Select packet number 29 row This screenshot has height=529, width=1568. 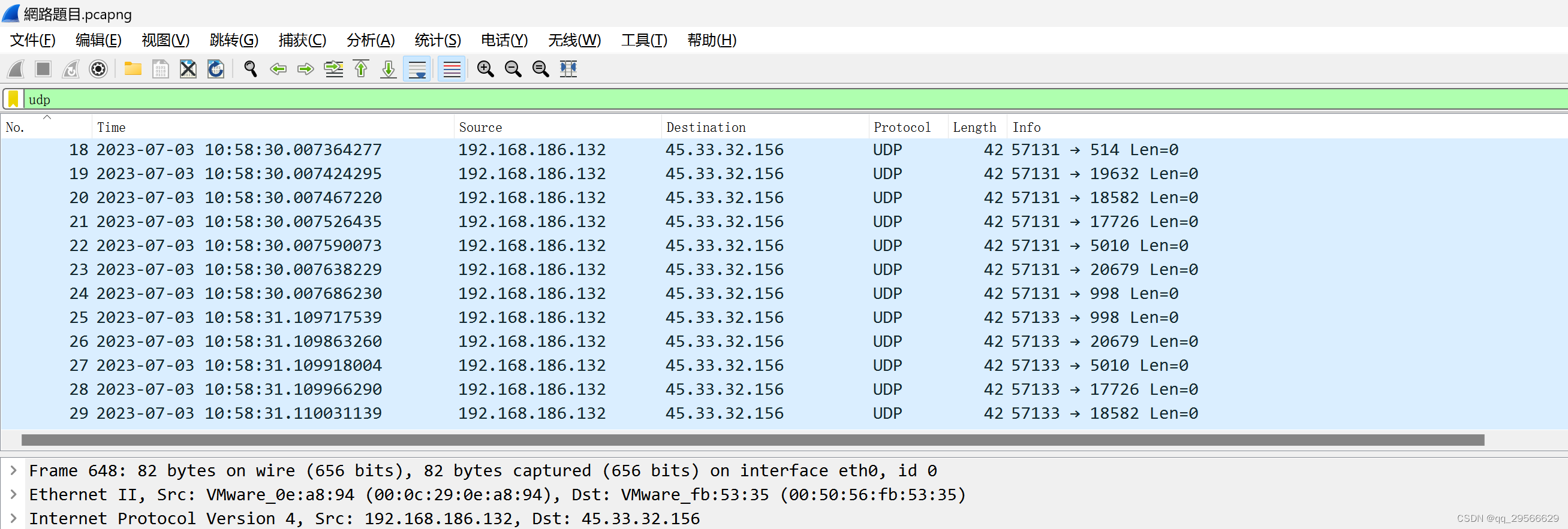784,413
